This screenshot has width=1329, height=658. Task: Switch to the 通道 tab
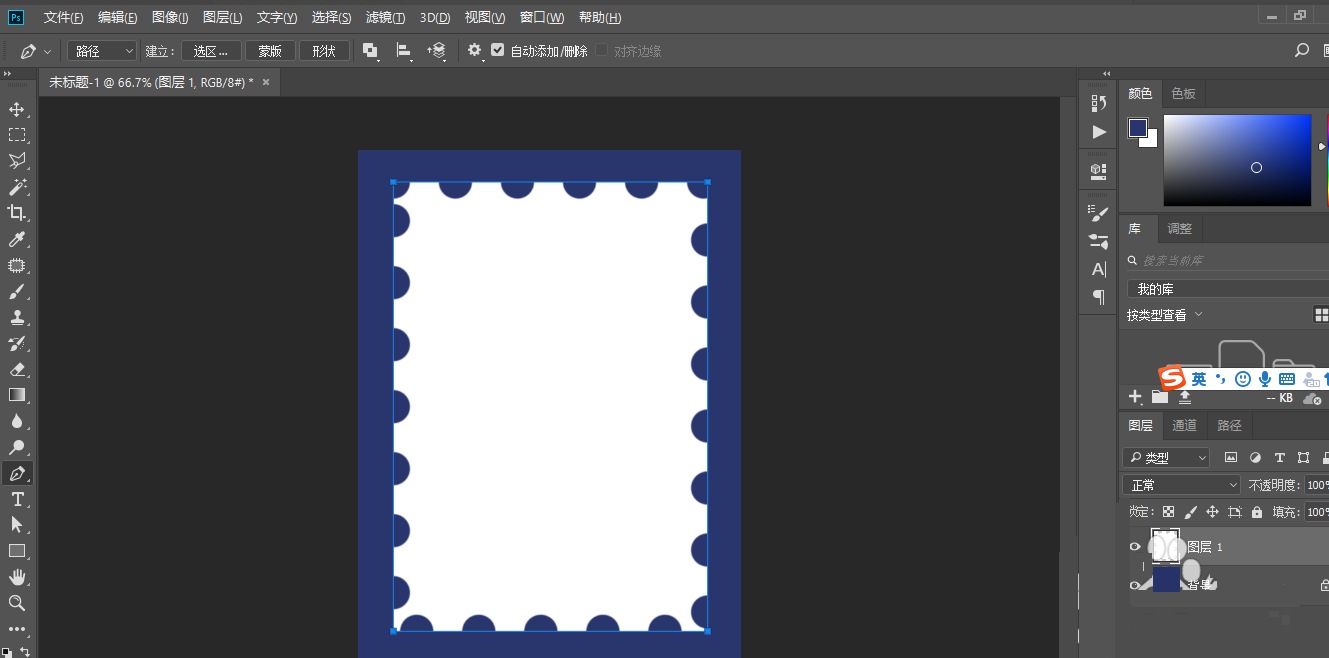(x=1184, y=425)
